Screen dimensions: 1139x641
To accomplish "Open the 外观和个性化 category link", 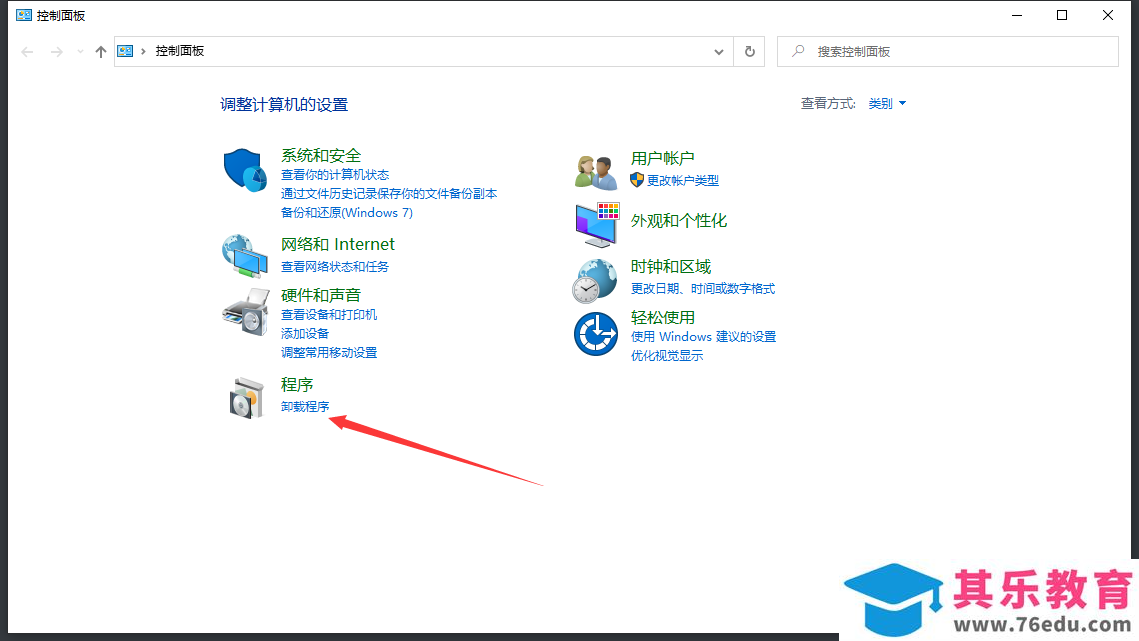I will point(678,221).
